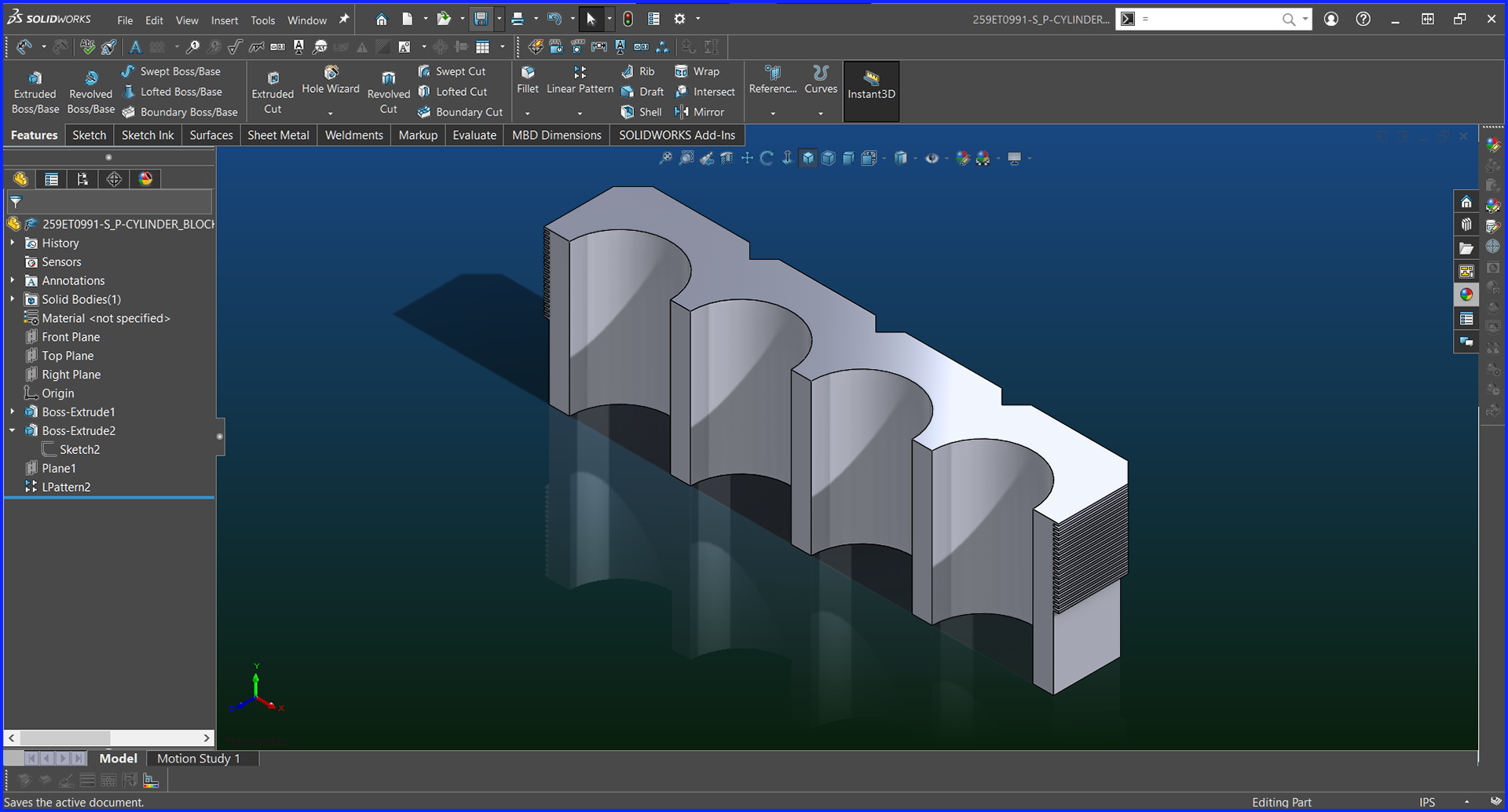Viewport: 1508px width, 812px height.
Task: Select the Revolved Boss/Base tool
Action: click(x=91, y=92)
